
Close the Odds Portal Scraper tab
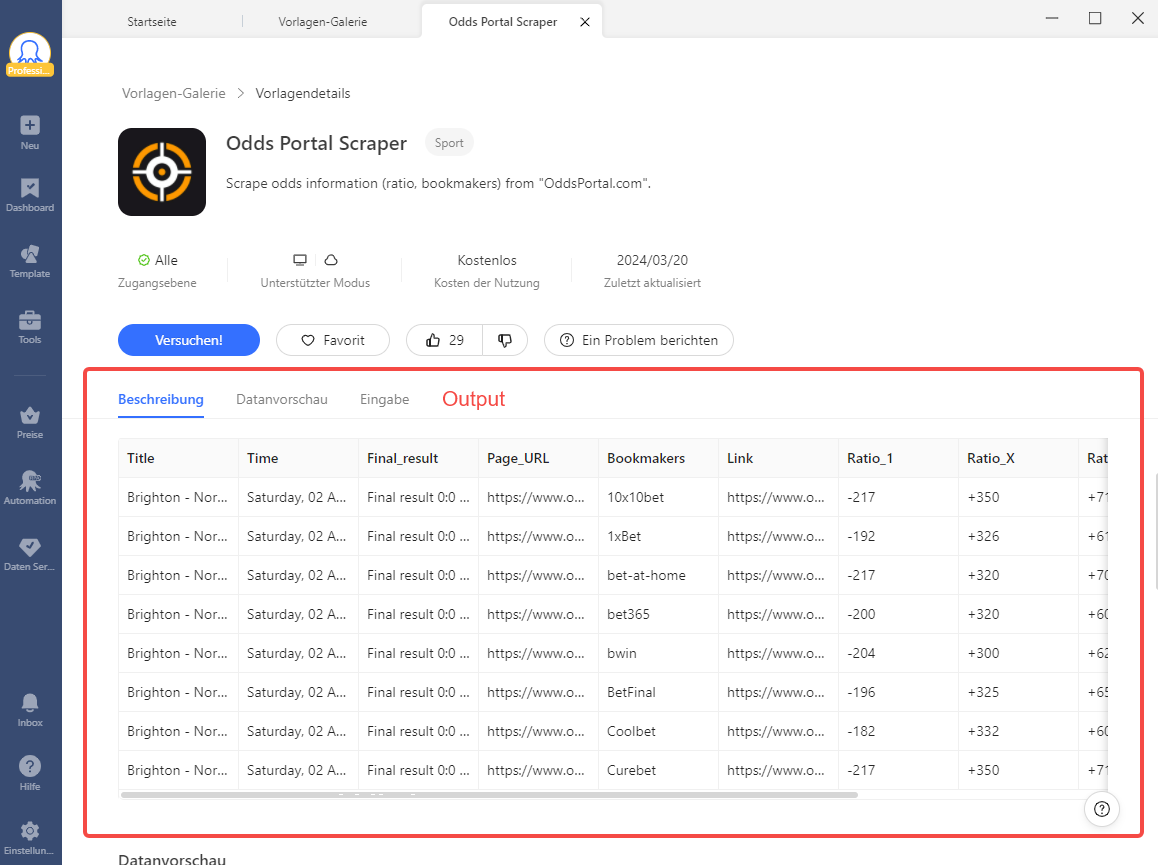(585, 22)
